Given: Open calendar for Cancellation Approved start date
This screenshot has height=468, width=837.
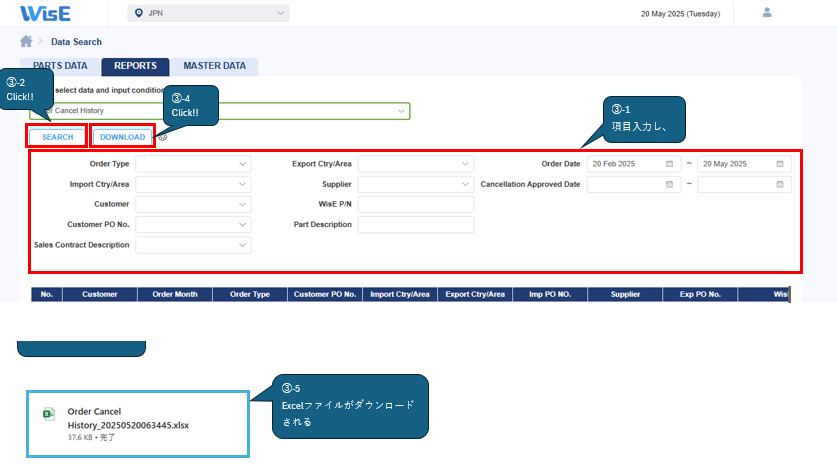Looking at the screenshot, I should pyautogui.click(x=669, y=184).
